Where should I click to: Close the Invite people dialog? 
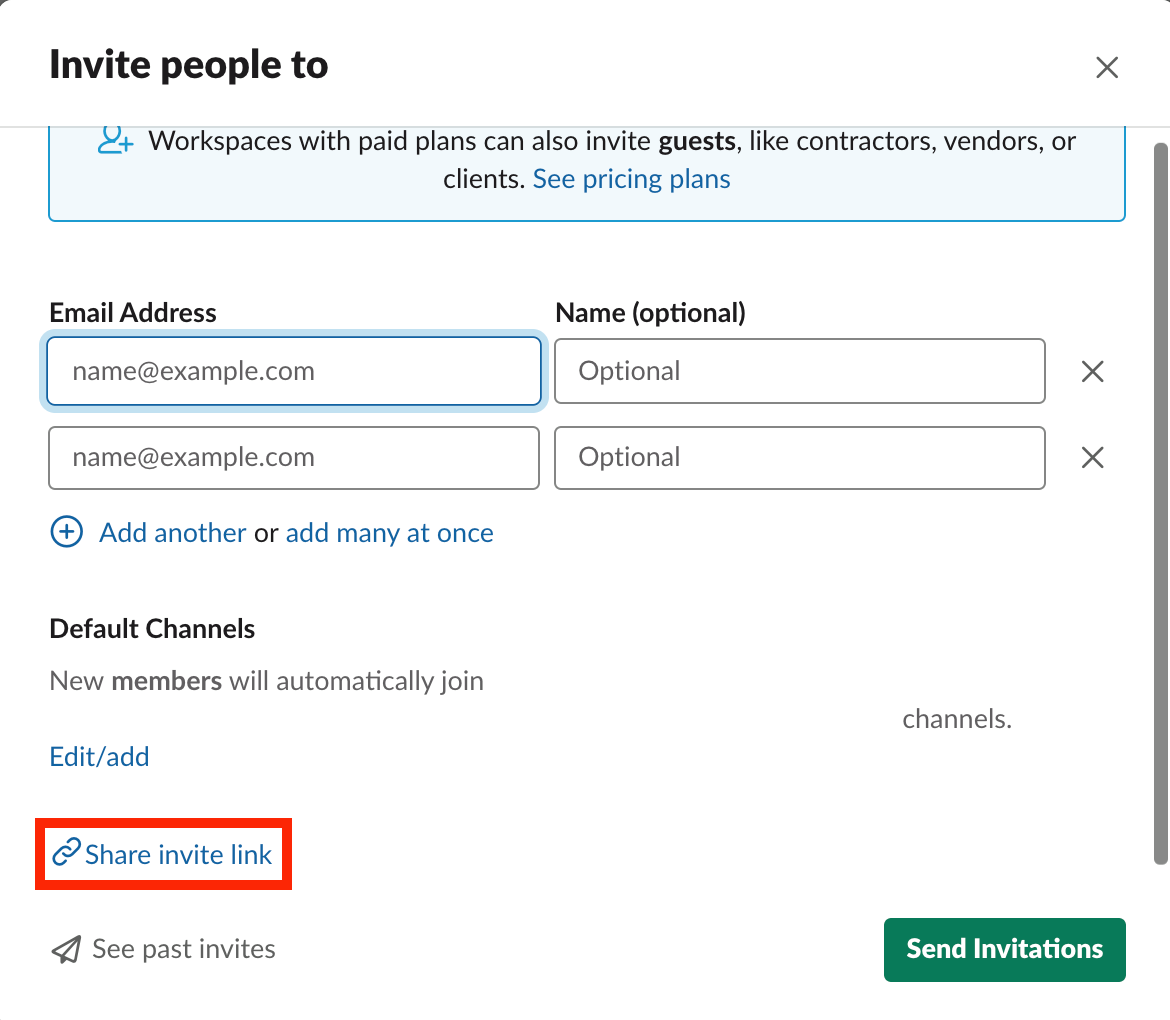(1106, 68)
